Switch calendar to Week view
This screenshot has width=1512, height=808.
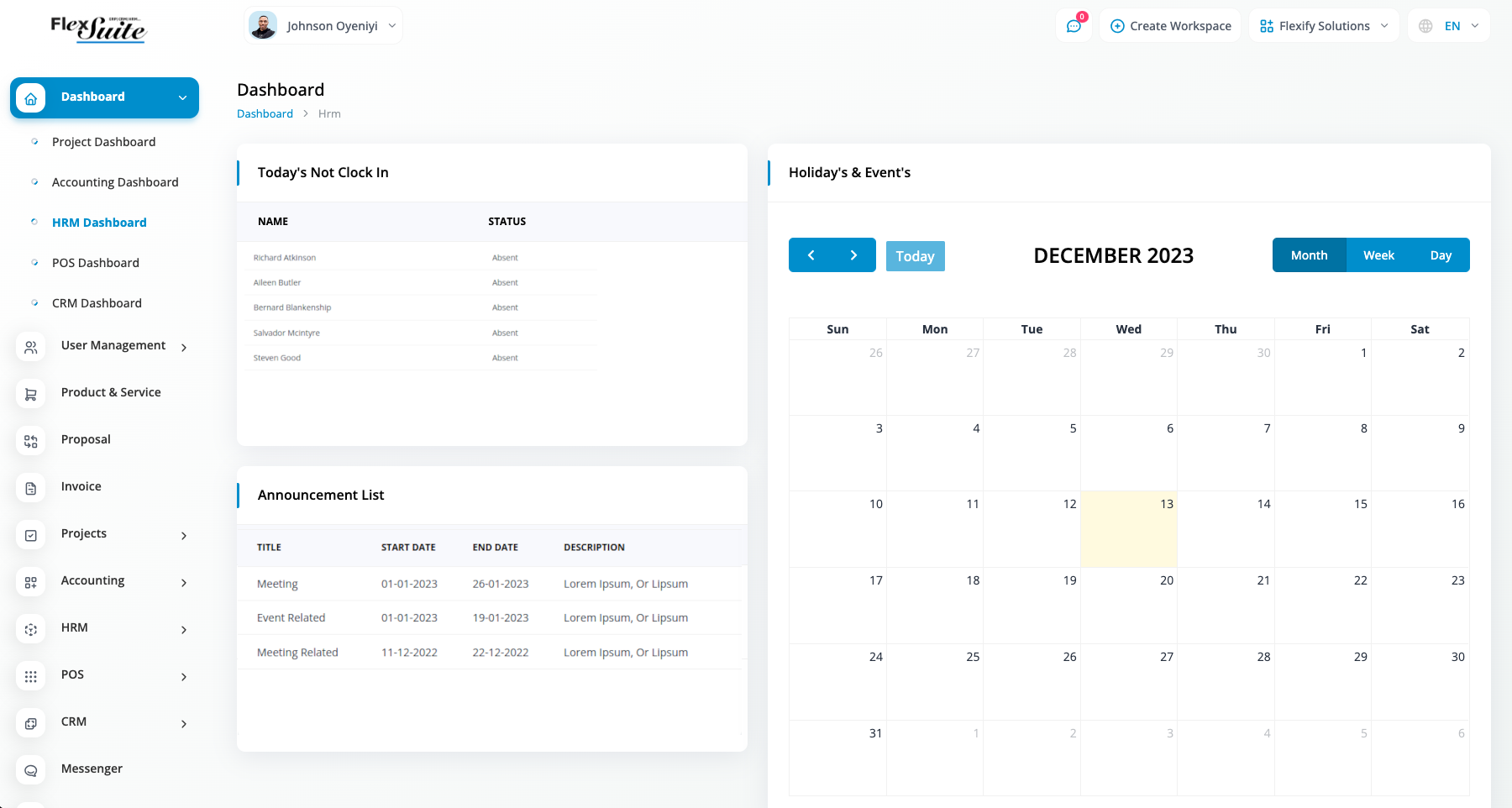pyautogui.click(x=1378, y=255)
